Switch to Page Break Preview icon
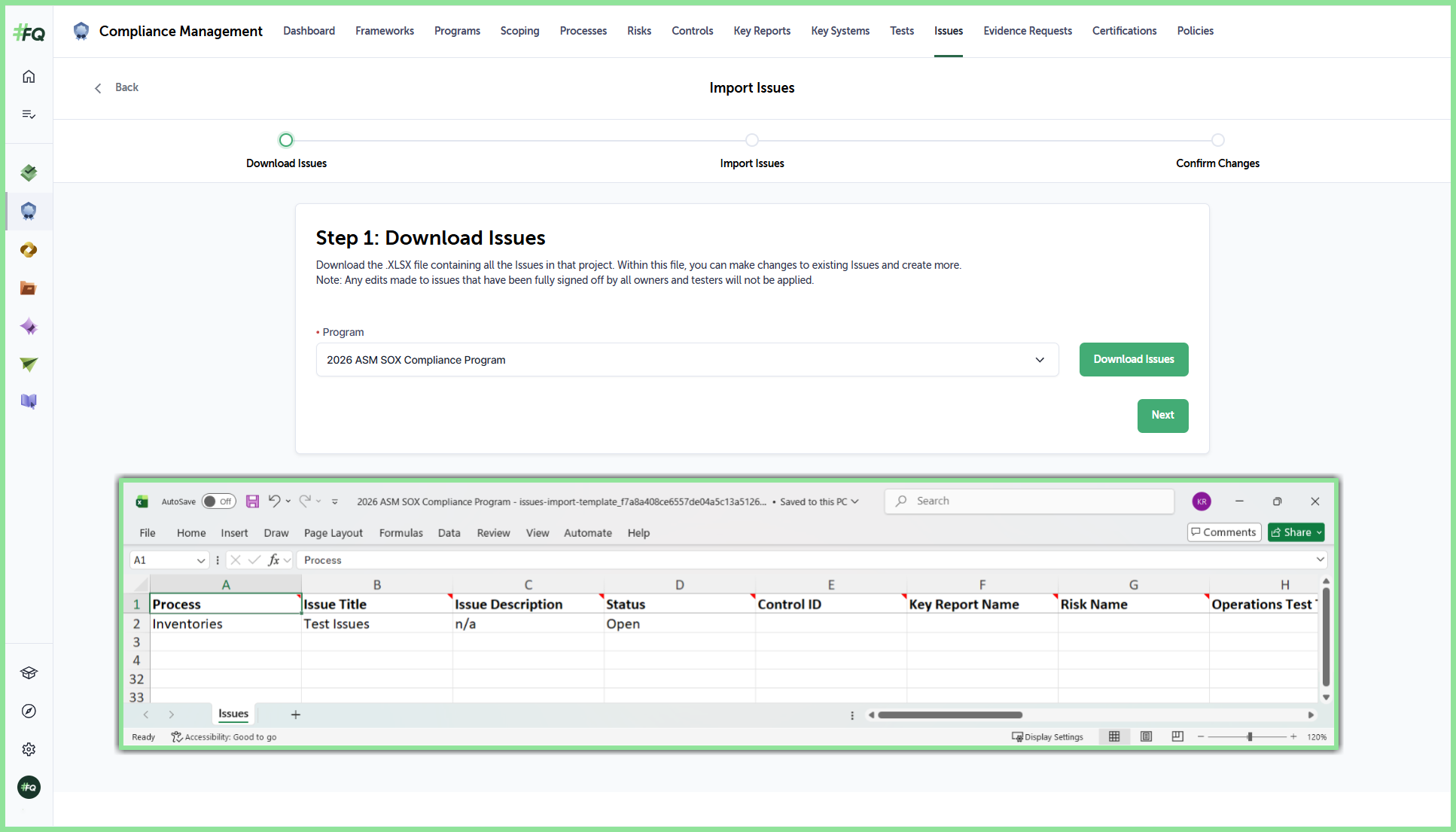The height and width of the screenshot is (832, 1456). pos(1177,736)
